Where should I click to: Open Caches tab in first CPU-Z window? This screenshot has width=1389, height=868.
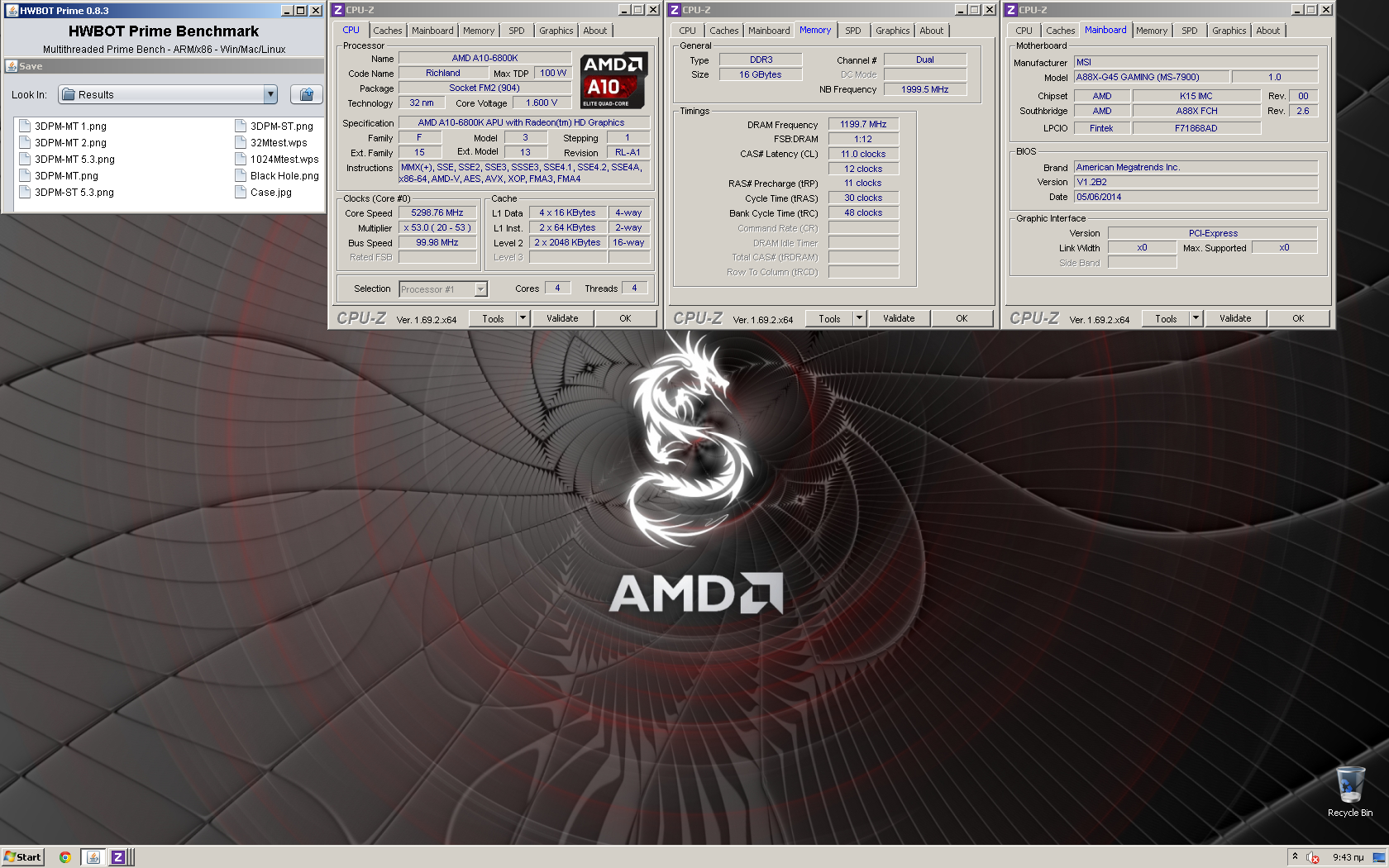coord(387,31)
